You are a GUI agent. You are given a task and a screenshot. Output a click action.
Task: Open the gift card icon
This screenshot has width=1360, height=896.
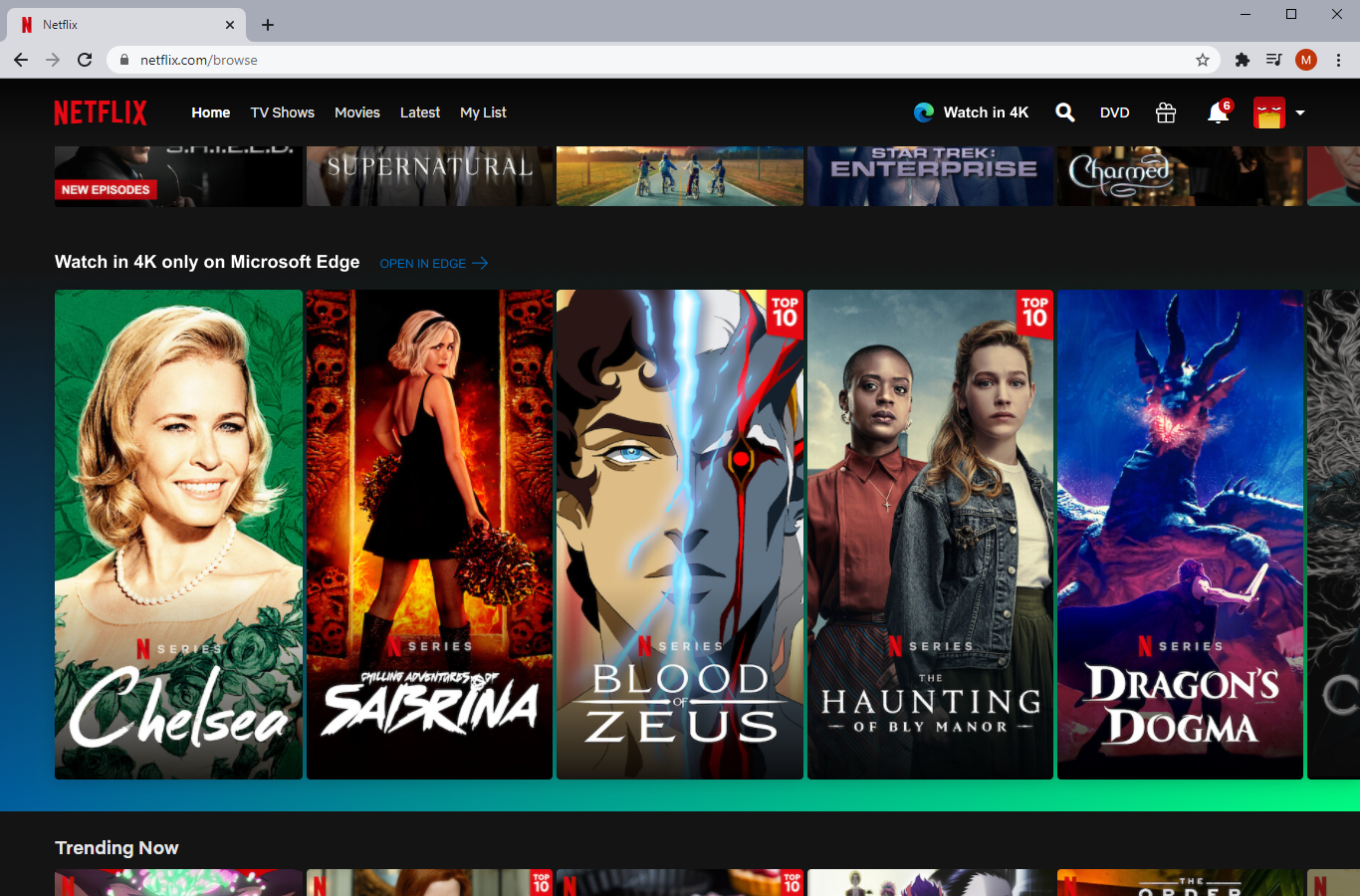1165,112
